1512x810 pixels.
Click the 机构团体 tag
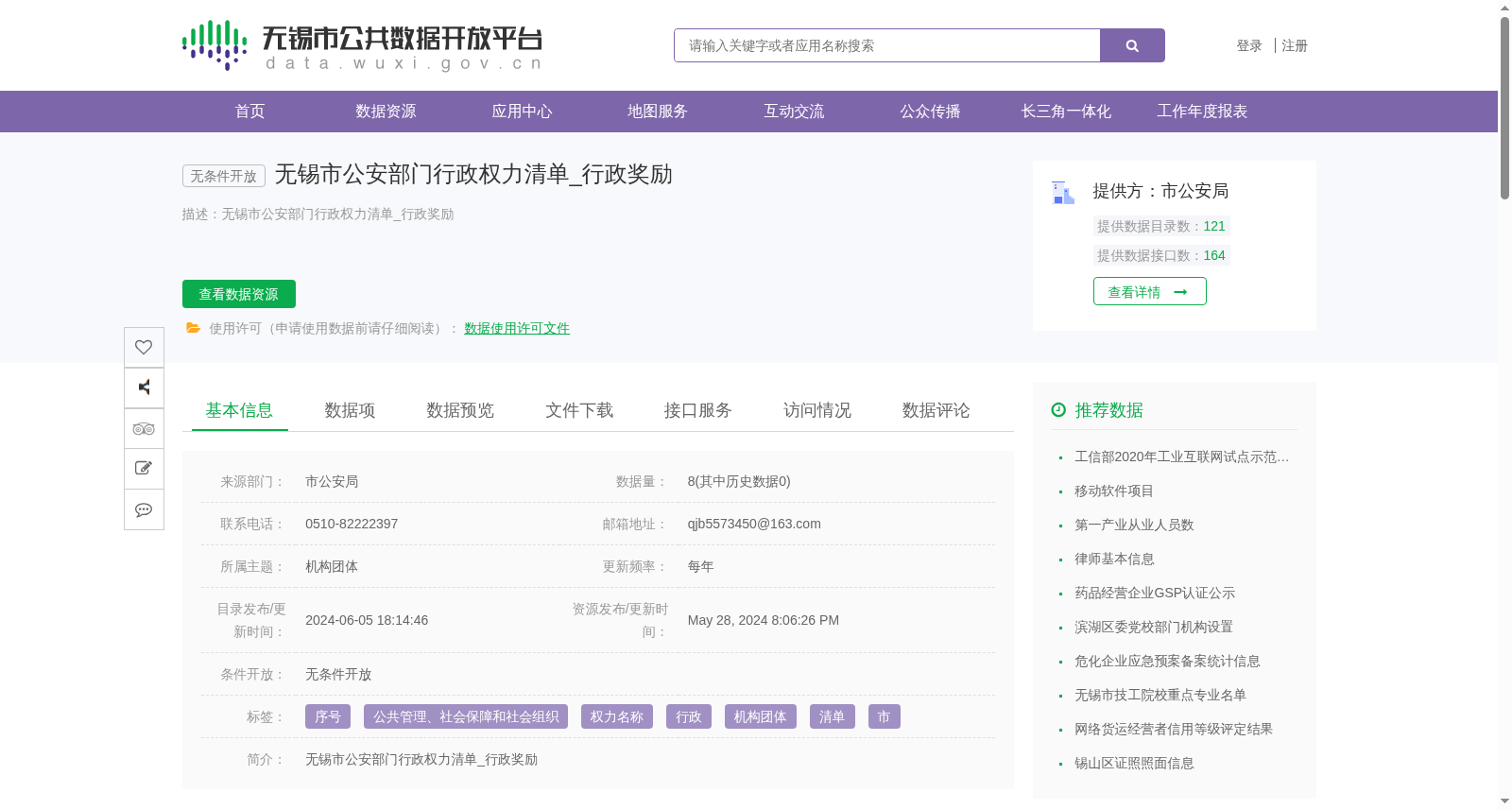[x=761, y=716]
